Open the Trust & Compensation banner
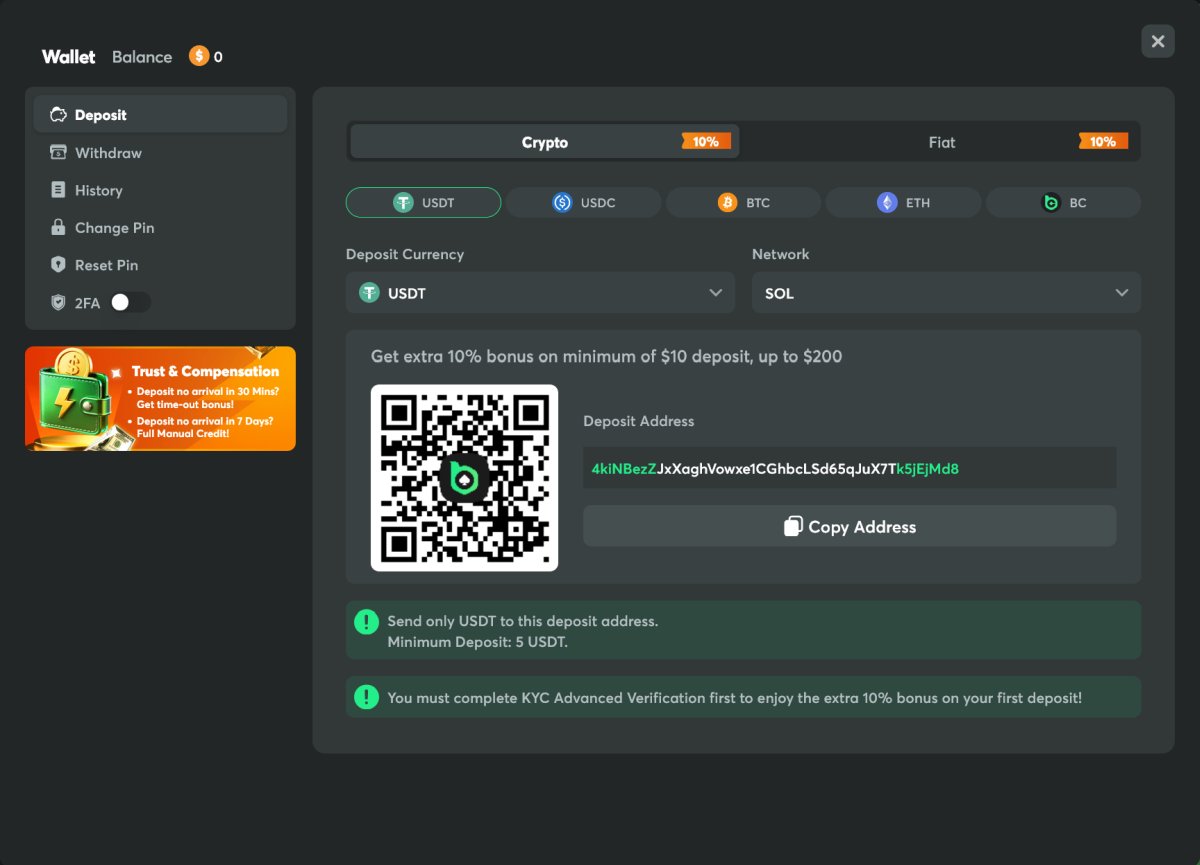The width and height of the screenshot is (1200, 865). point(160,398)
